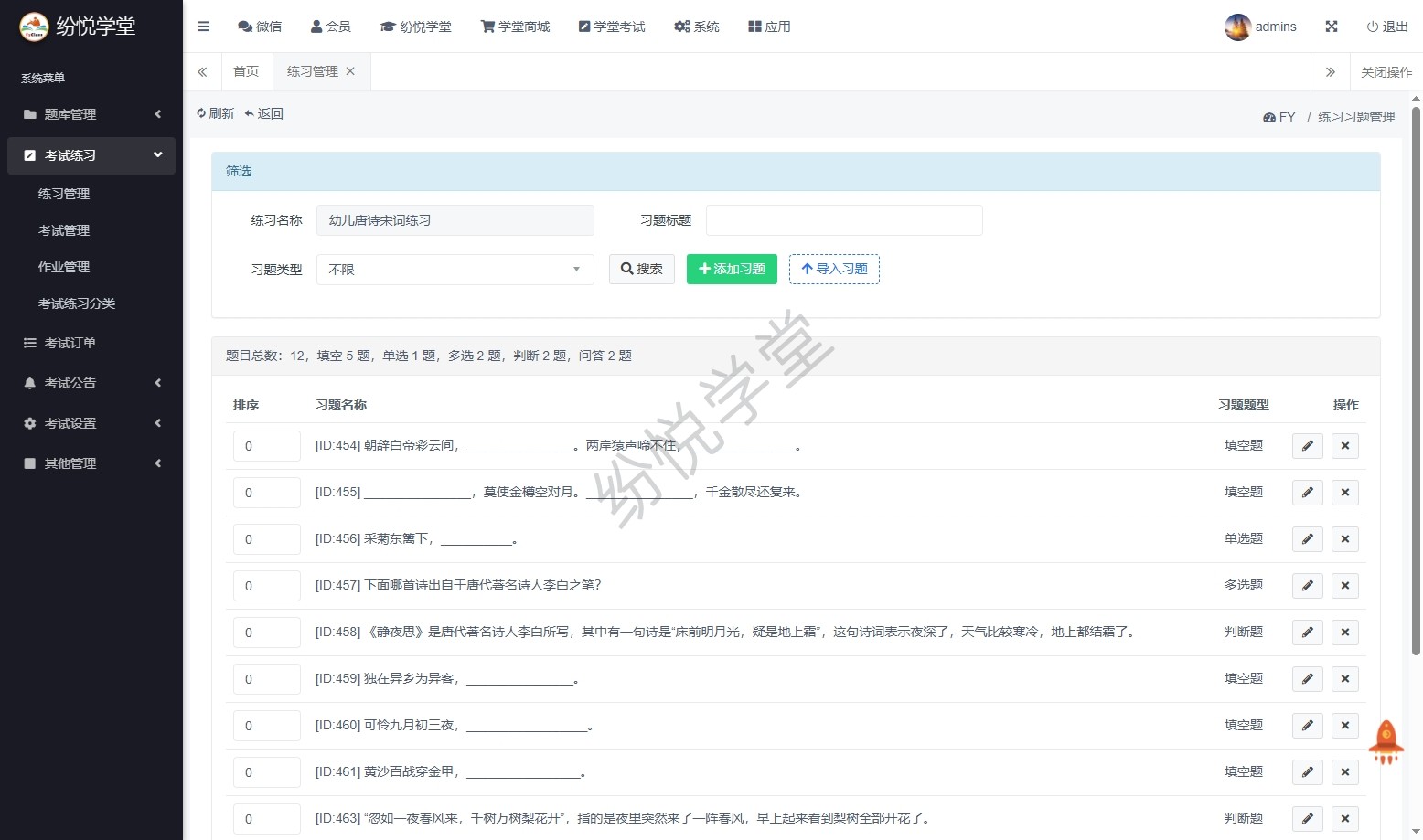Expand the 考试设置 sidebar menu
The image size is (1423, 840).
91,423
